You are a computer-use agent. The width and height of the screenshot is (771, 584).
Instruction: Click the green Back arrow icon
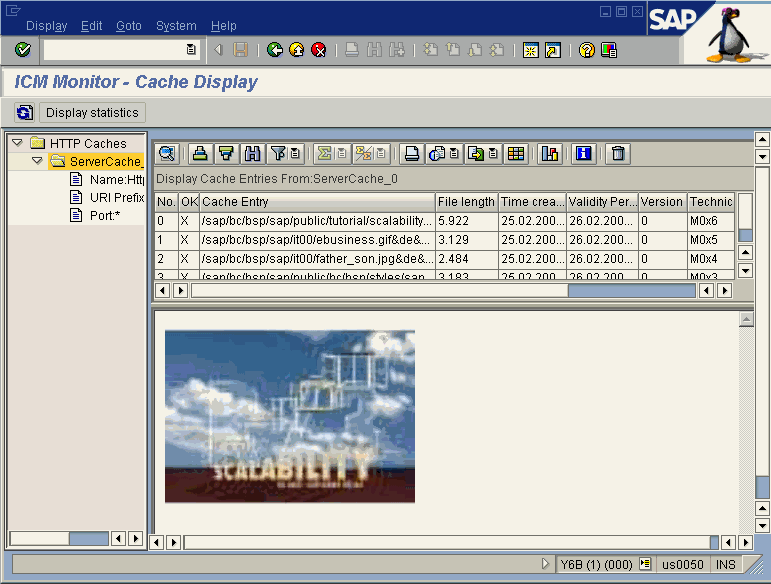(x=275, y=49)
